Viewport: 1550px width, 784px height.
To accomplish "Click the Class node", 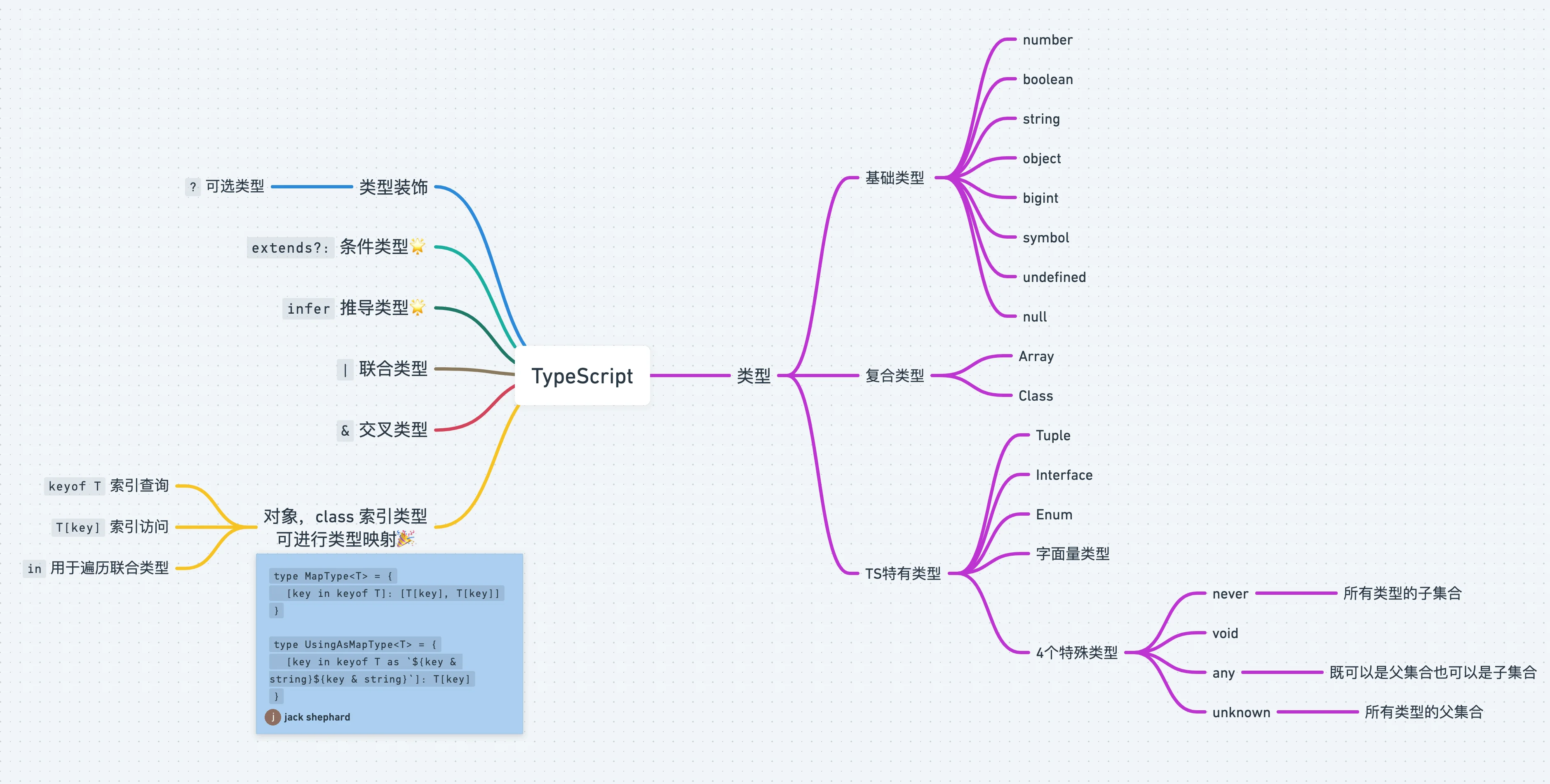I will (1036, 396).
